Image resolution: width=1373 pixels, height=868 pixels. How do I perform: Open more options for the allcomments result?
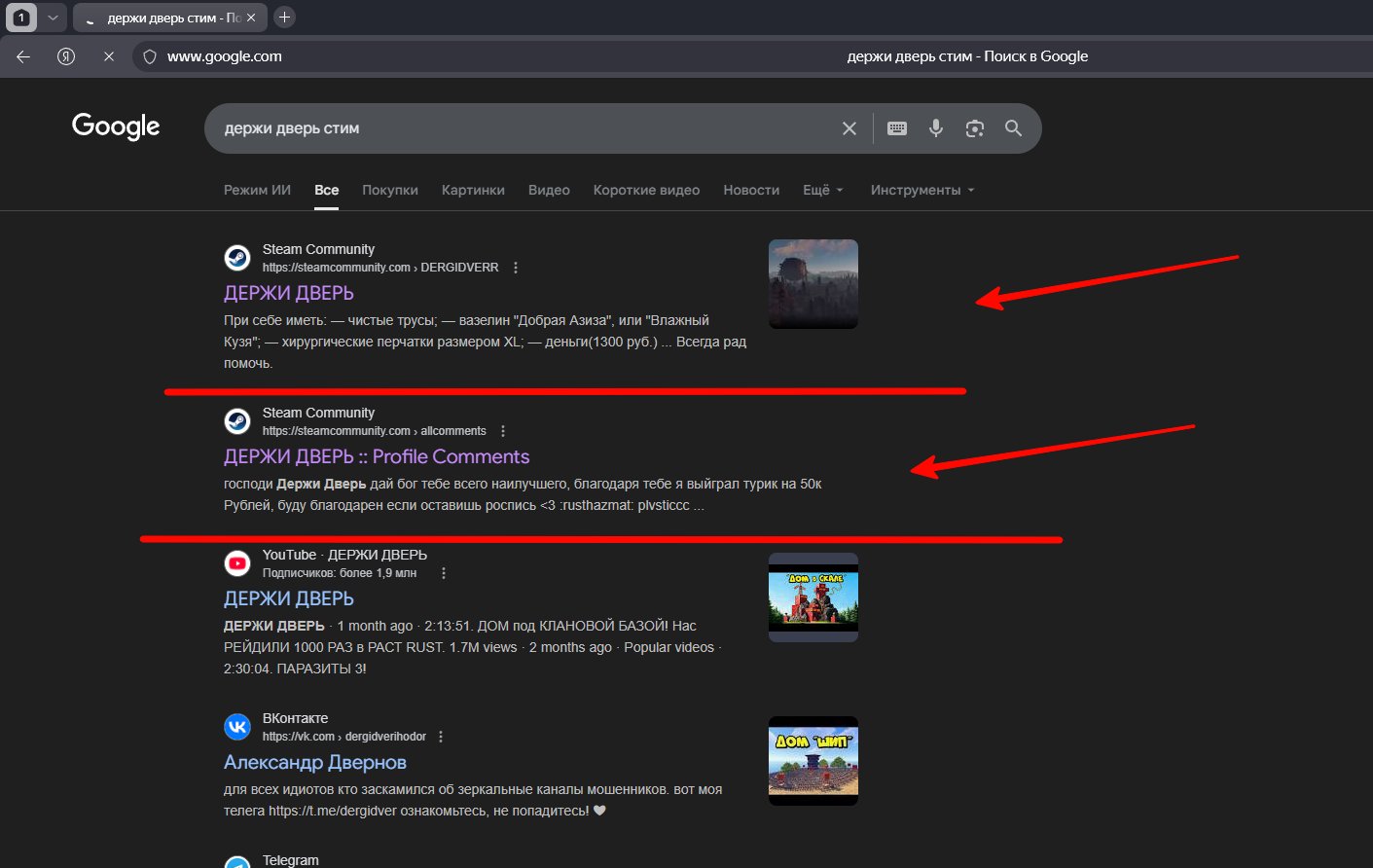click(x=503, y=431)
